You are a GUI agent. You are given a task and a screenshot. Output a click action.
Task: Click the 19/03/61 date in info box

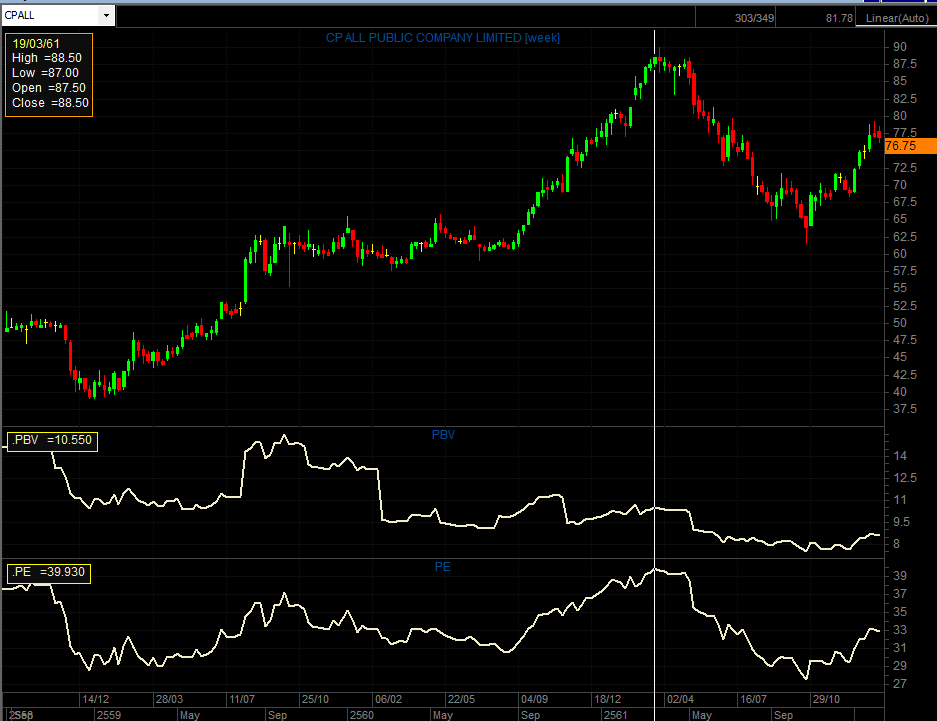(x=36, y=44)
